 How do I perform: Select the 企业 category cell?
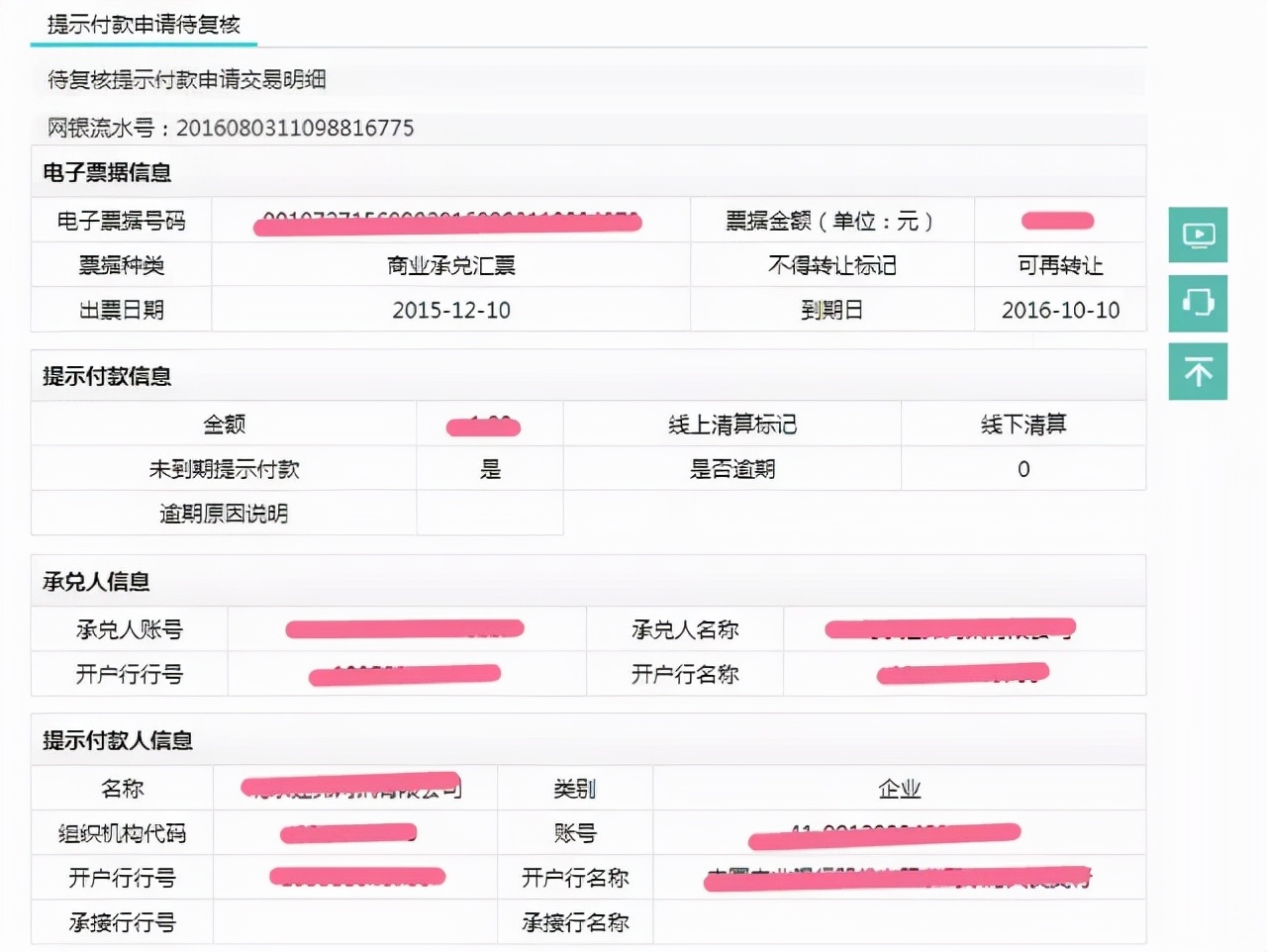coord(899,788)
